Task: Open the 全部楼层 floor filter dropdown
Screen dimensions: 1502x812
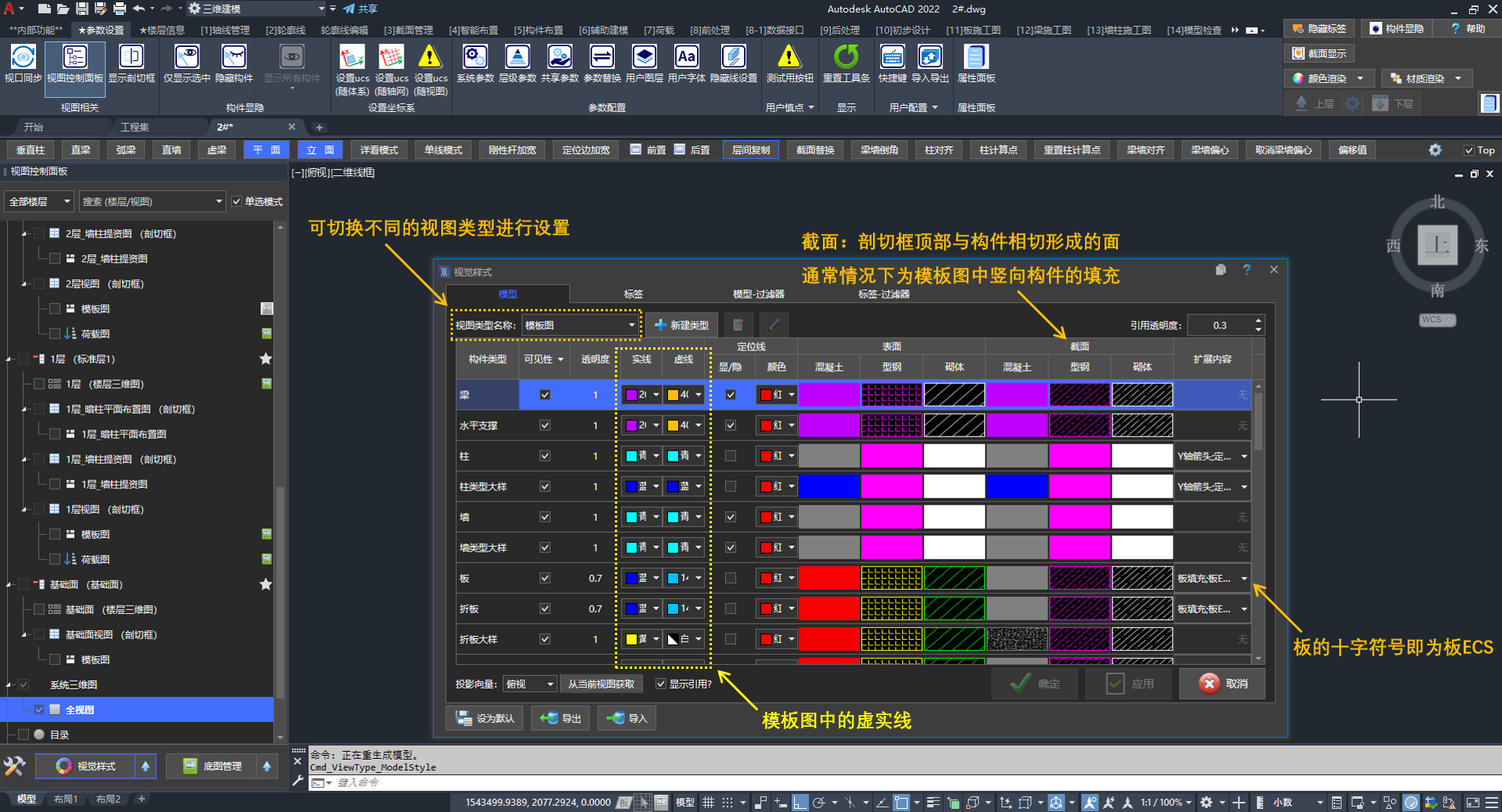Action: (x=39, y=202)
